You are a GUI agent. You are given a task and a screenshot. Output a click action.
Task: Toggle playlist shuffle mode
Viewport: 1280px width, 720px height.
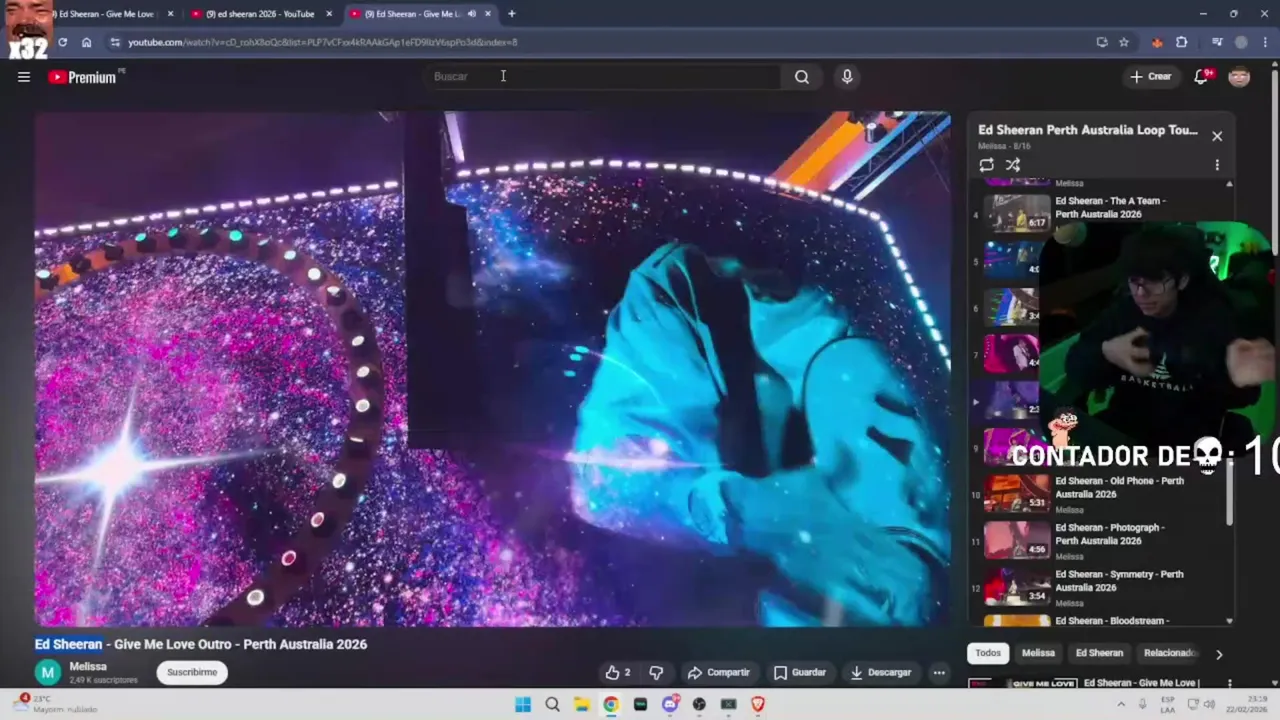(1013, 165)
